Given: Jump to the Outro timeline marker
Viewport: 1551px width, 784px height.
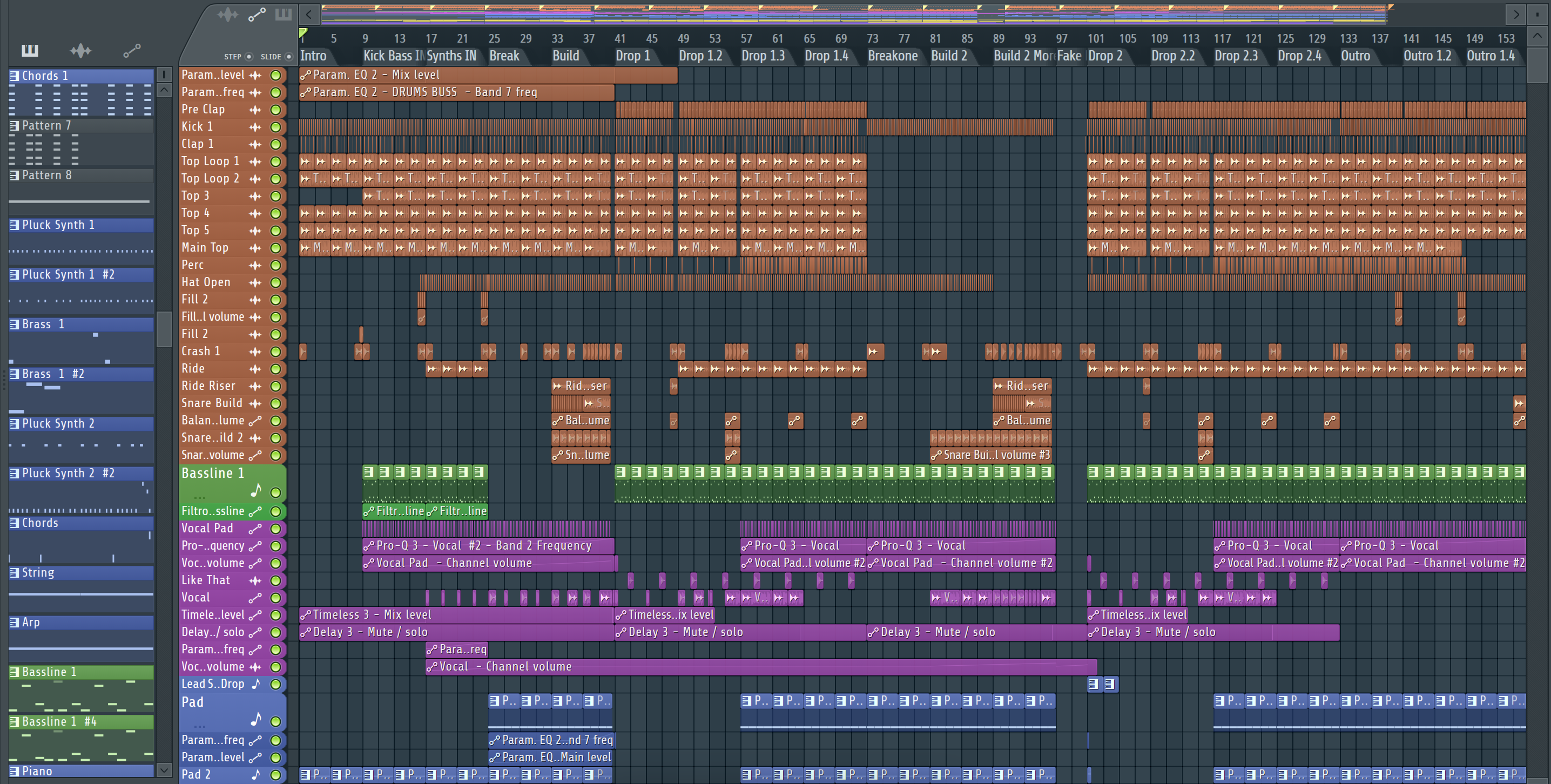Looking at the screenshot, I should click(x=1356, y=56).
